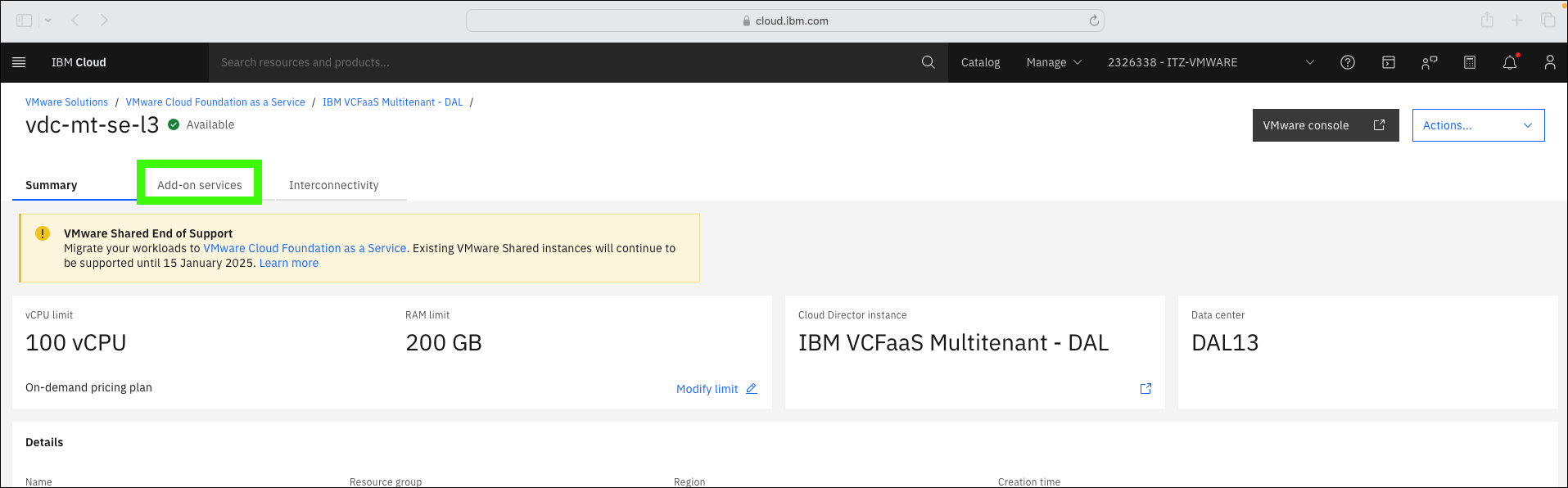Viewport: 1568px width, 488px height.
Task: Click the vCPU limit label
Action: (x=49, y=315)
